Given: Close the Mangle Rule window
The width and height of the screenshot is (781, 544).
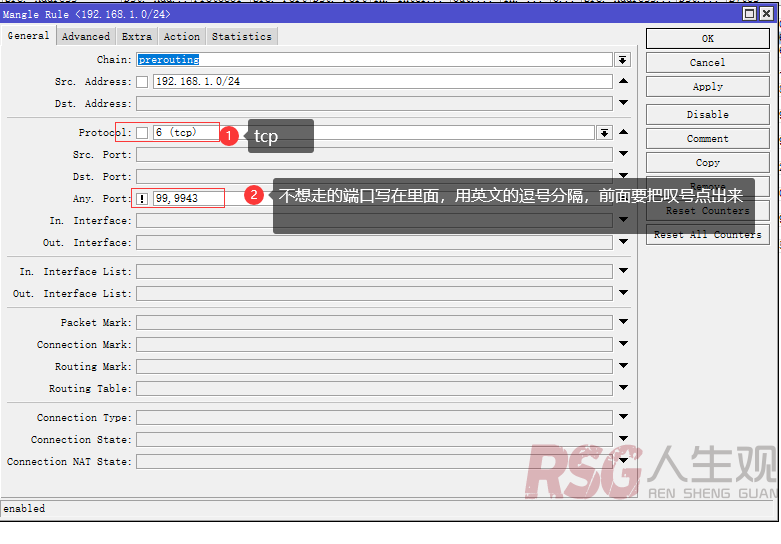Looking at the screenshot, I should [766, 13].
